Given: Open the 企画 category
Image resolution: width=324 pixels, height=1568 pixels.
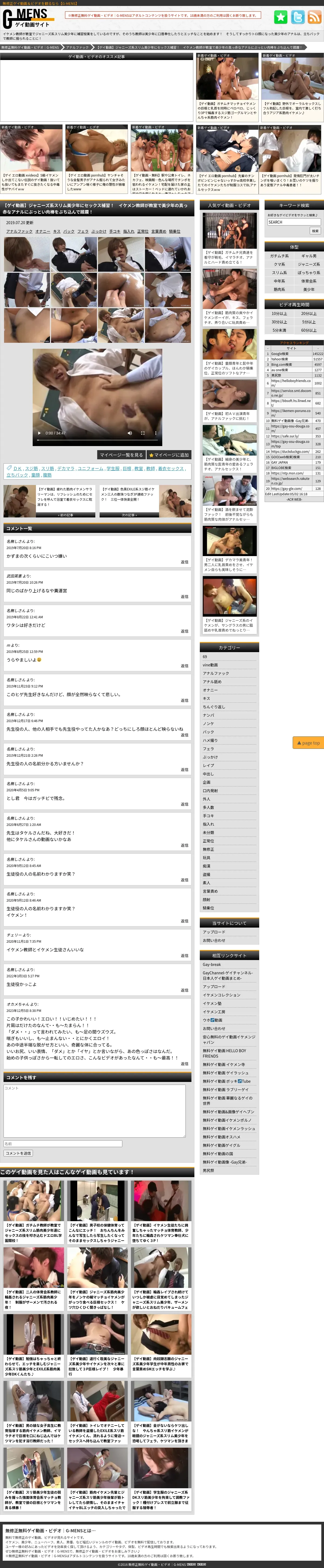Looking at the screenshot, I should click(x=207, y=782).
